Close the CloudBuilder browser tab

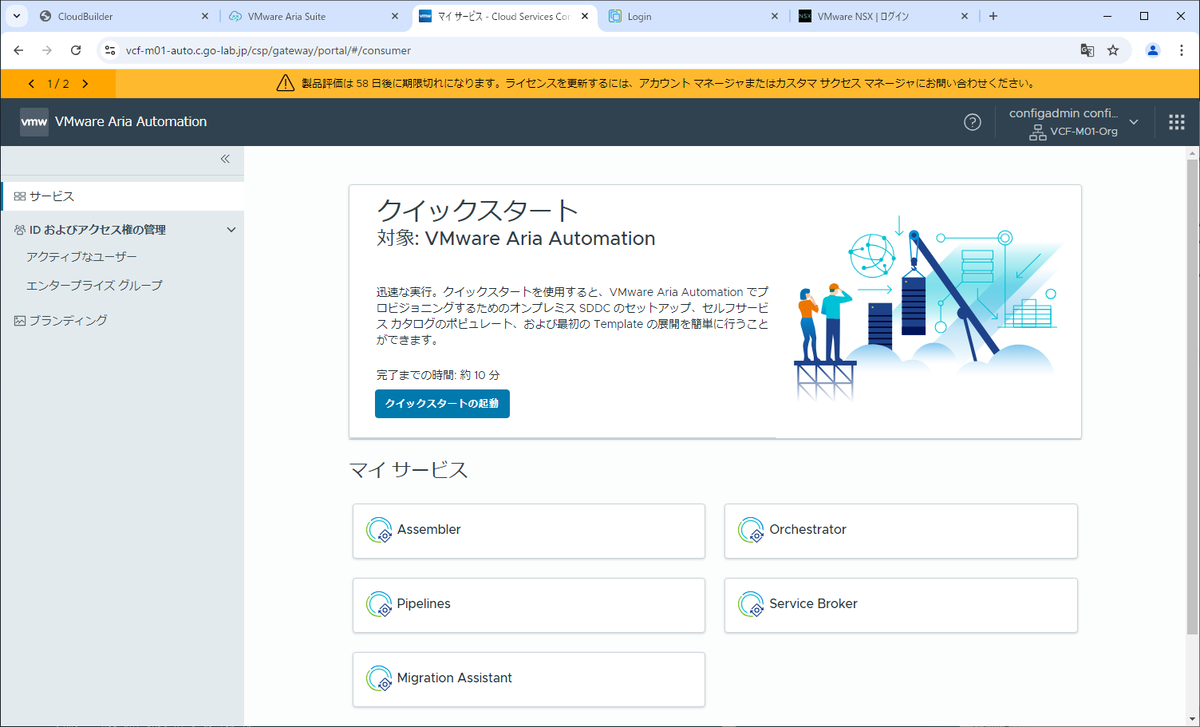point(204,16)
